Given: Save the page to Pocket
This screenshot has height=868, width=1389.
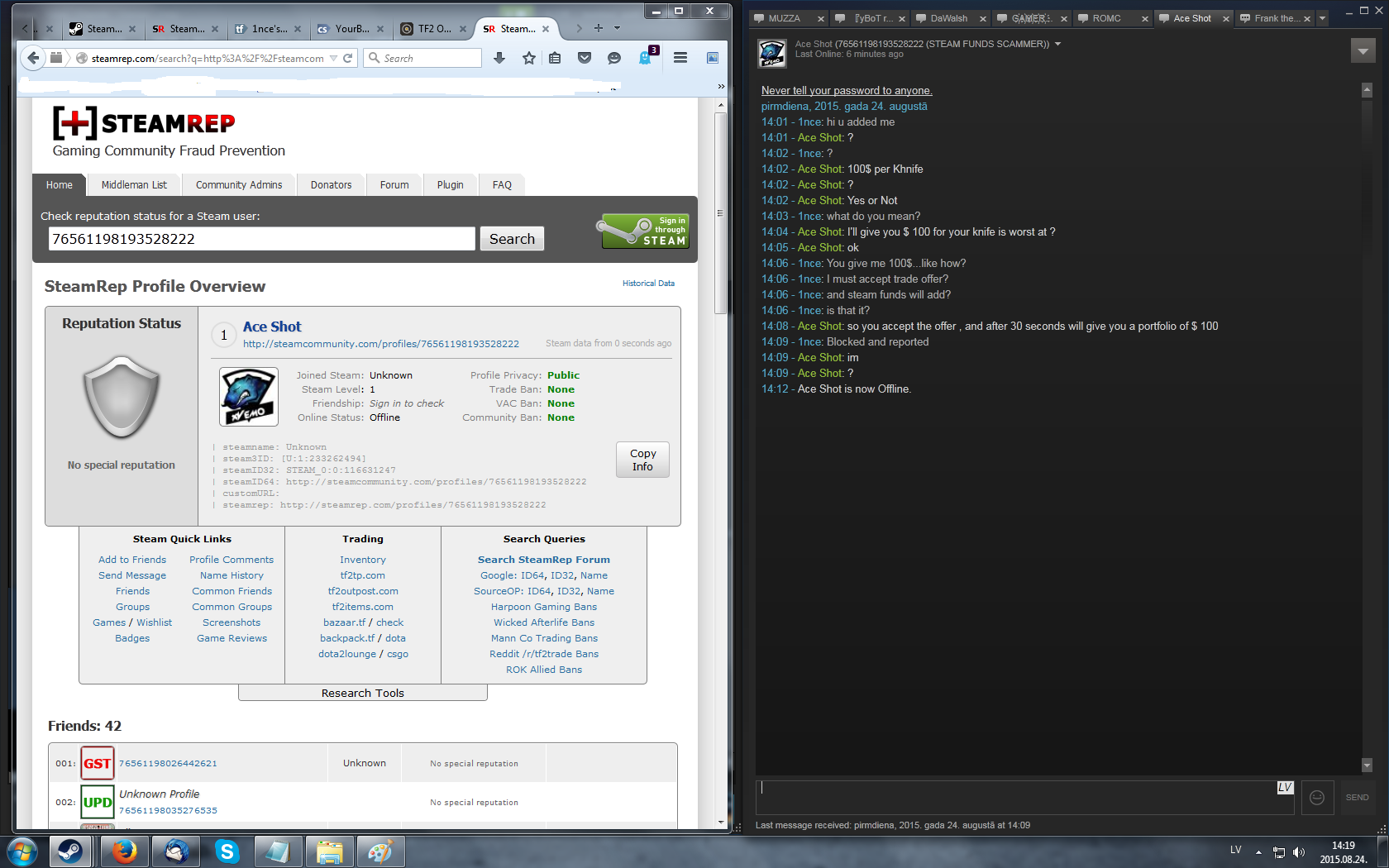Looking at the screenshot, I should coord(585,58).
